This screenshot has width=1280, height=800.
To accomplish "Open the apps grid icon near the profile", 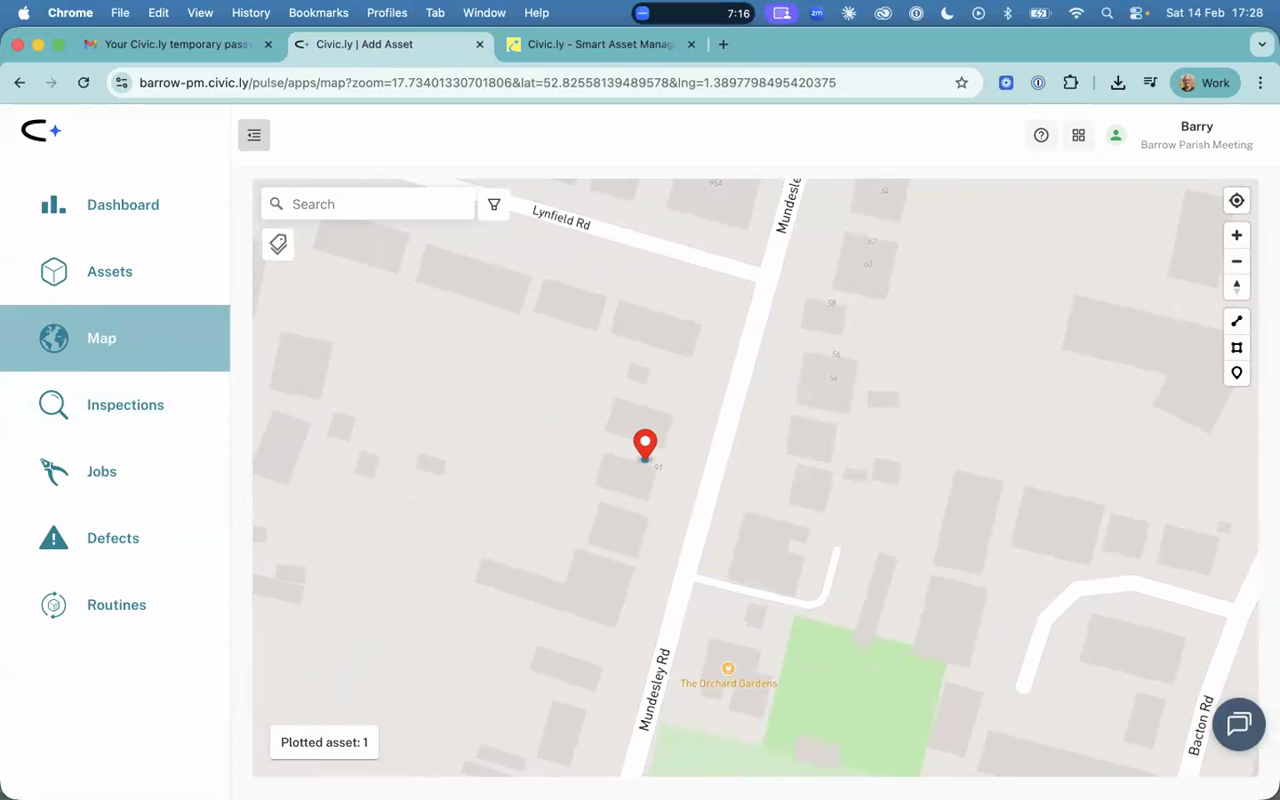I will pos(1078,135).
